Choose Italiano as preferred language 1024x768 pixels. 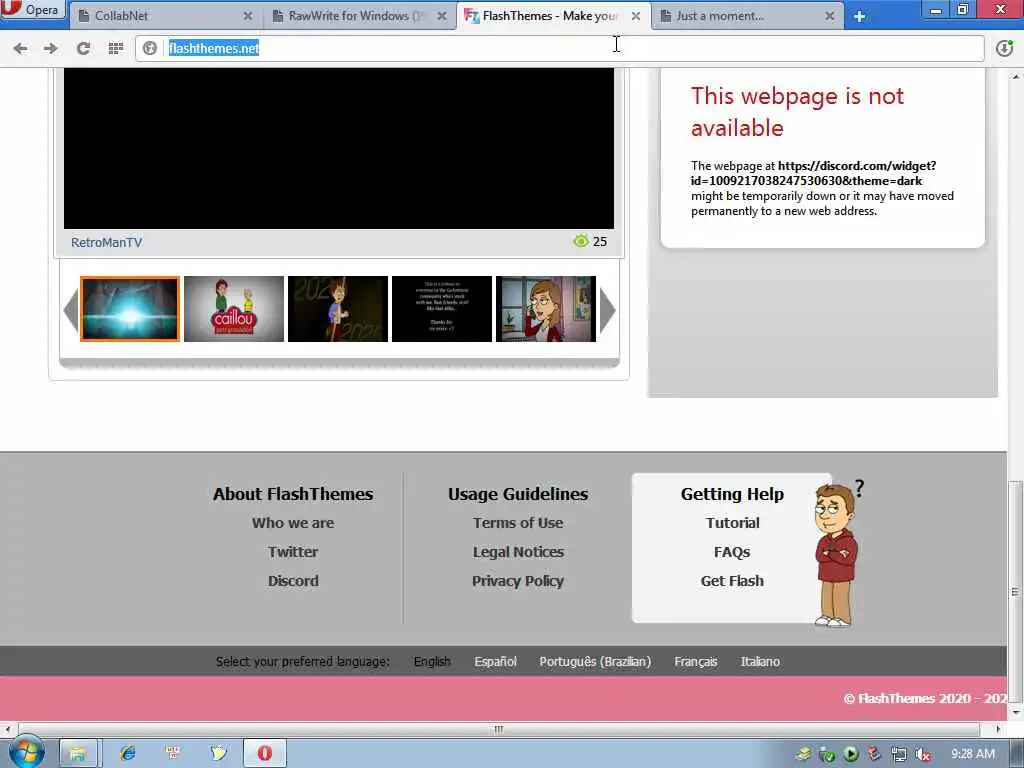pos(760,662)
